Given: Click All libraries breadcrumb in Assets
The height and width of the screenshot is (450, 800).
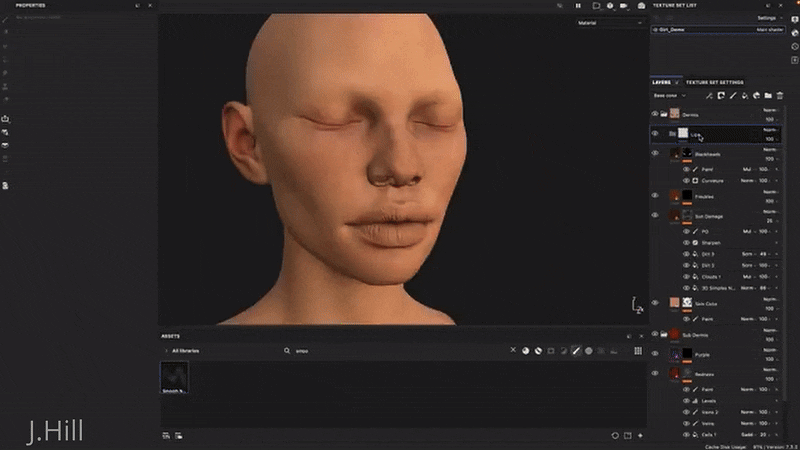Looking at the screenshot, I should [x=187, y=351].
